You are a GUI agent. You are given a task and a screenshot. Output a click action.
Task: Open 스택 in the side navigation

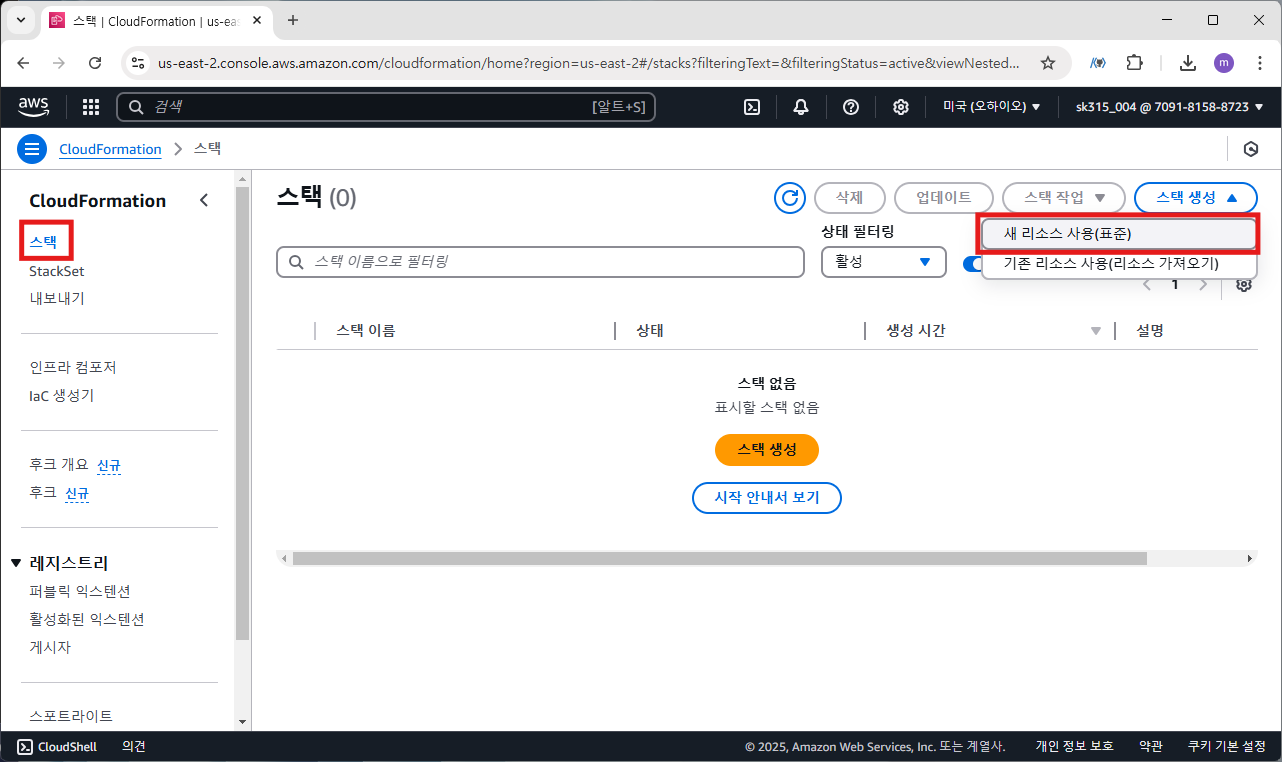(43, 242)
